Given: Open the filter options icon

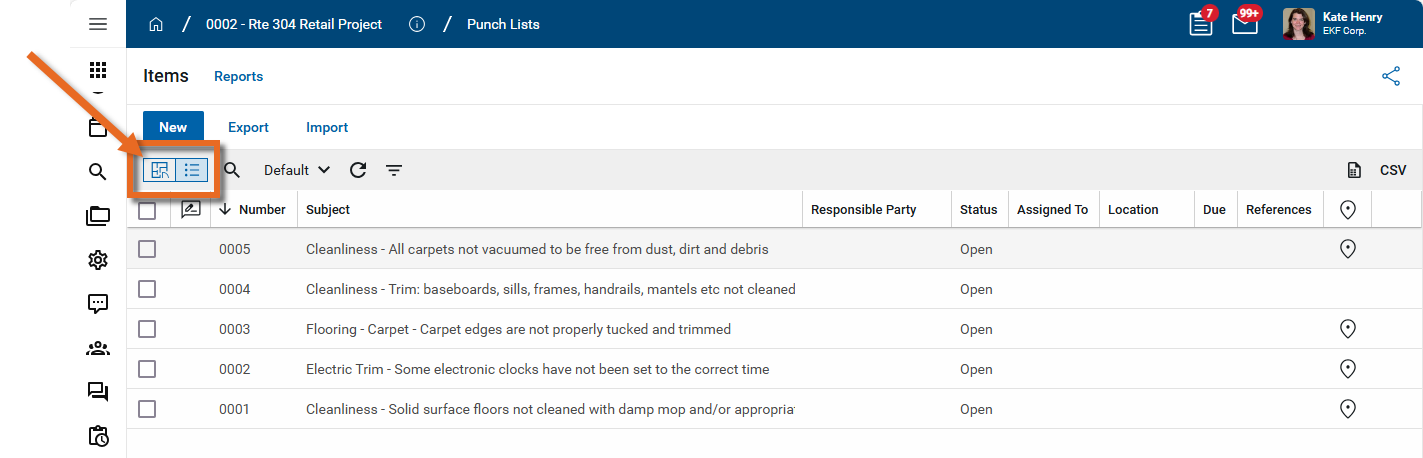Looking at the screenshot, I should 394,170.
